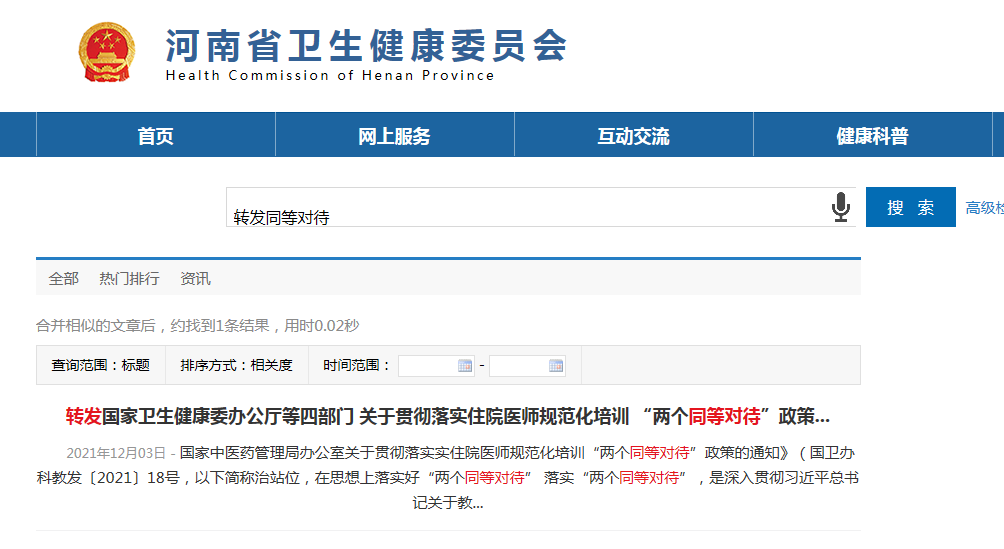Expand the 排序方式：相关度 sort option

tap(236, 366)
